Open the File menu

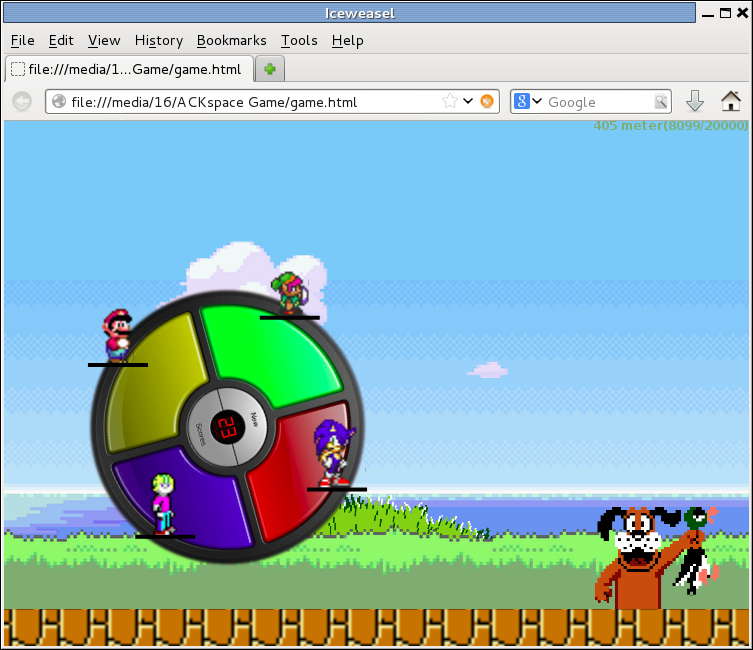[23, 40]
